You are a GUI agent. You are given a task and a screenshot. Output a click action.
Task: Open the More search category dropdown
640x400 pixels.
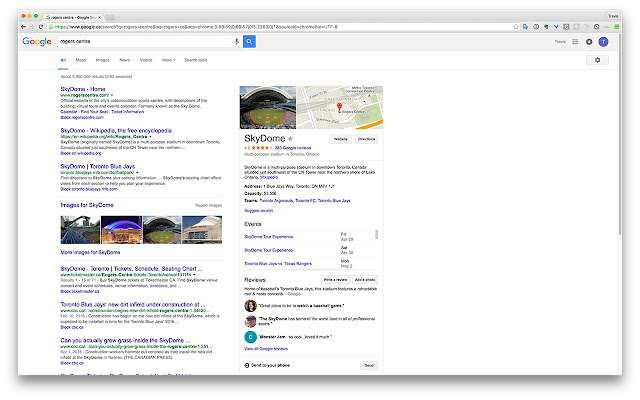[169, 60]
